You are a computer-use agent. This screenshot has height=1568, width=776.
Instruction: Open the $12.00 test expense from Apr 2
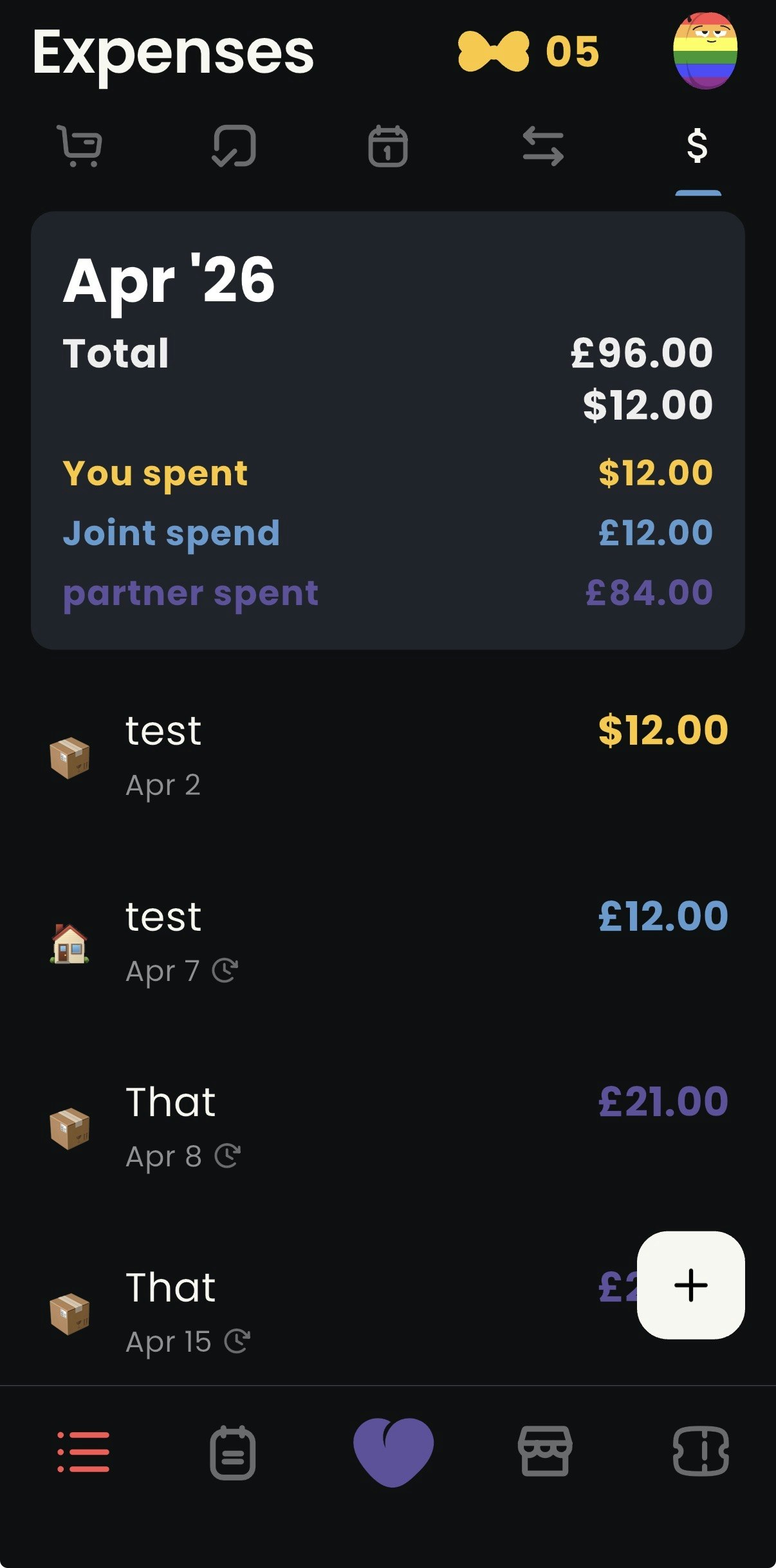click(x=388, y=756)
